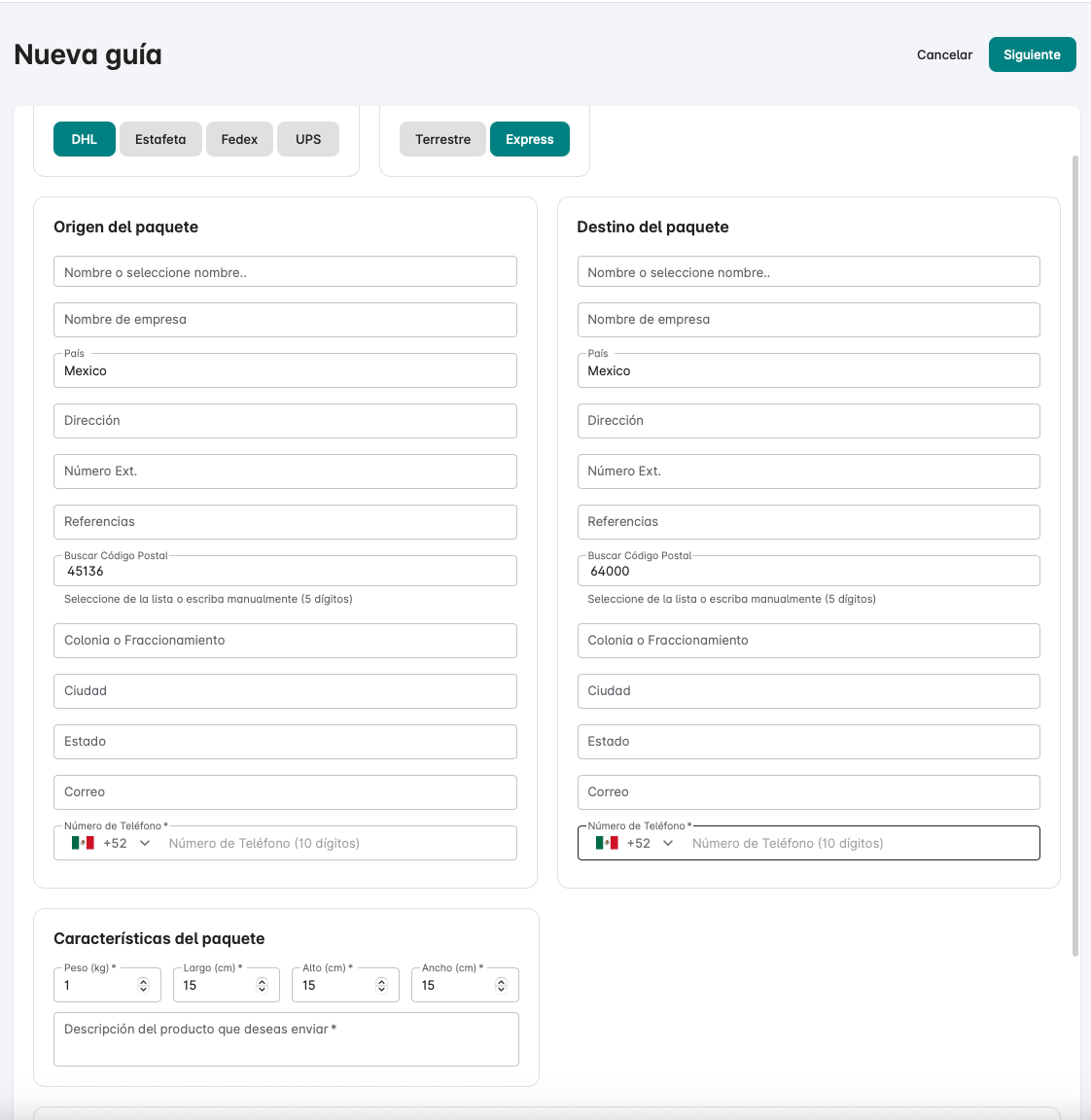Screen dimensions: 1091x1120
Task: Click Cancelar to discard the guide
Action: click(944, 54)
